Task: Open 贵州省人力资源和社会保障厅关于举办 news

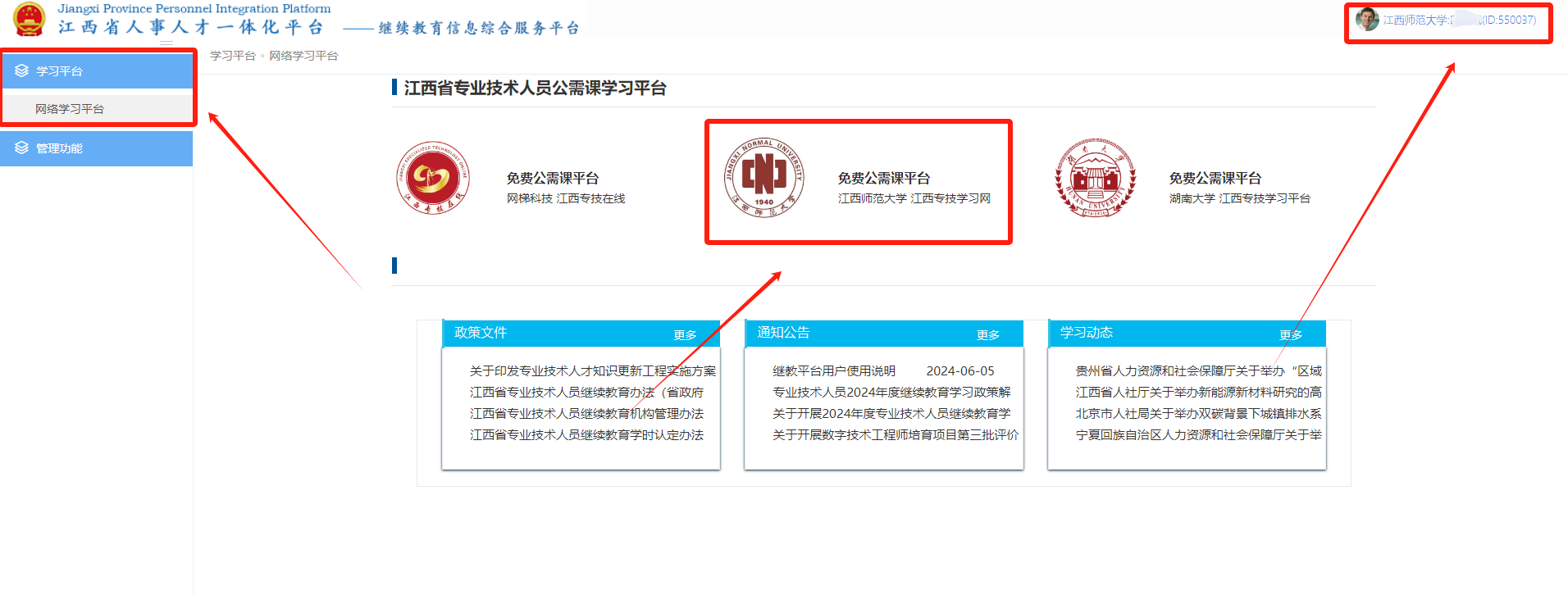Action: 1199,371
